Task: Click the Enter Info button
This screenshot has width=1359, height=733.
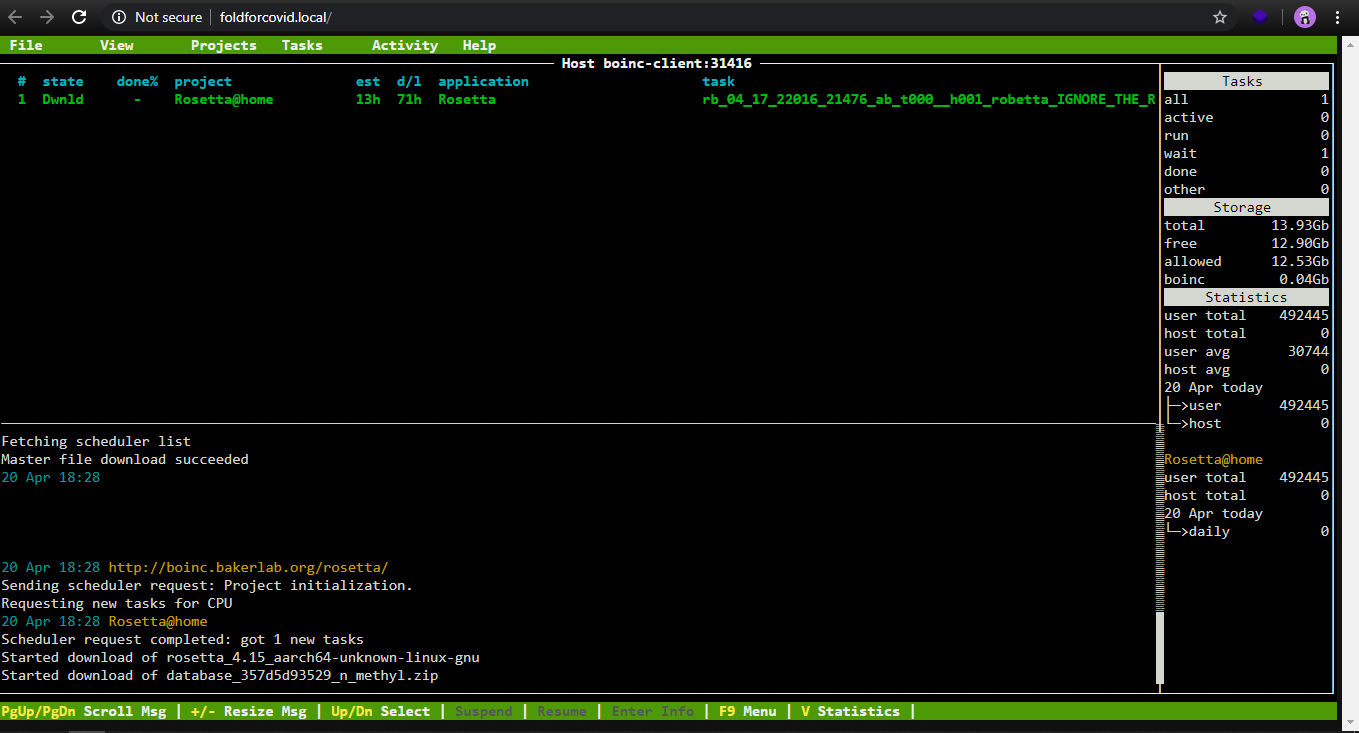Action: (x=652, y=711)
